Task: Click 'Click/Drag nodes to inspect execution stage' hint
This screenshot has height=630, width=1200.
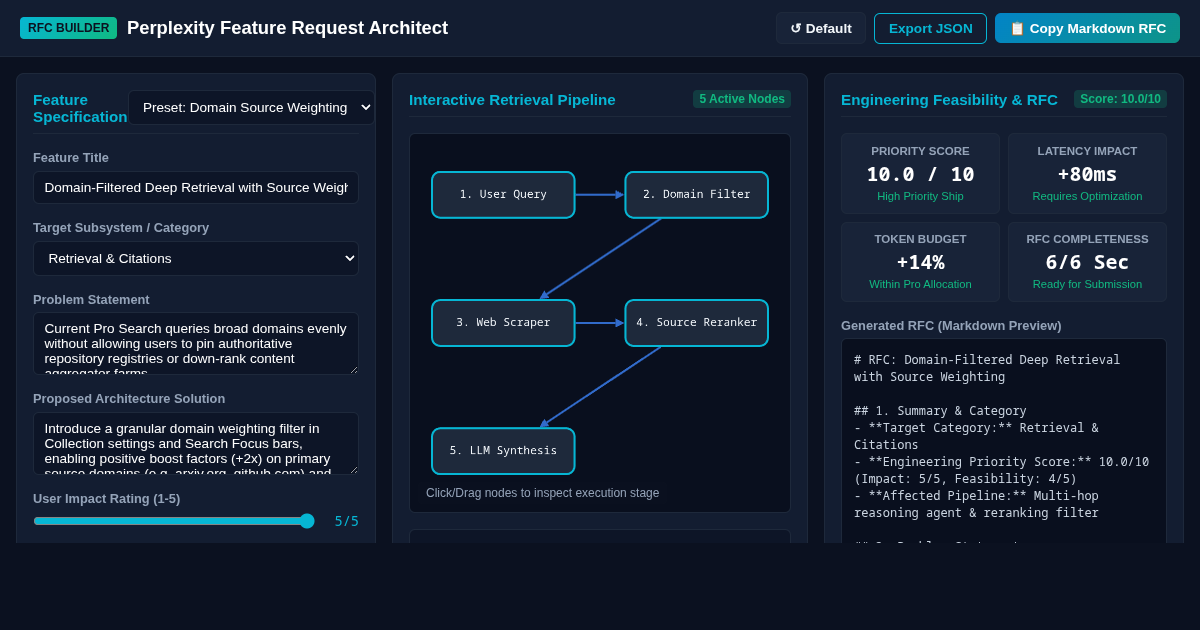Action: tap(542, 493)
